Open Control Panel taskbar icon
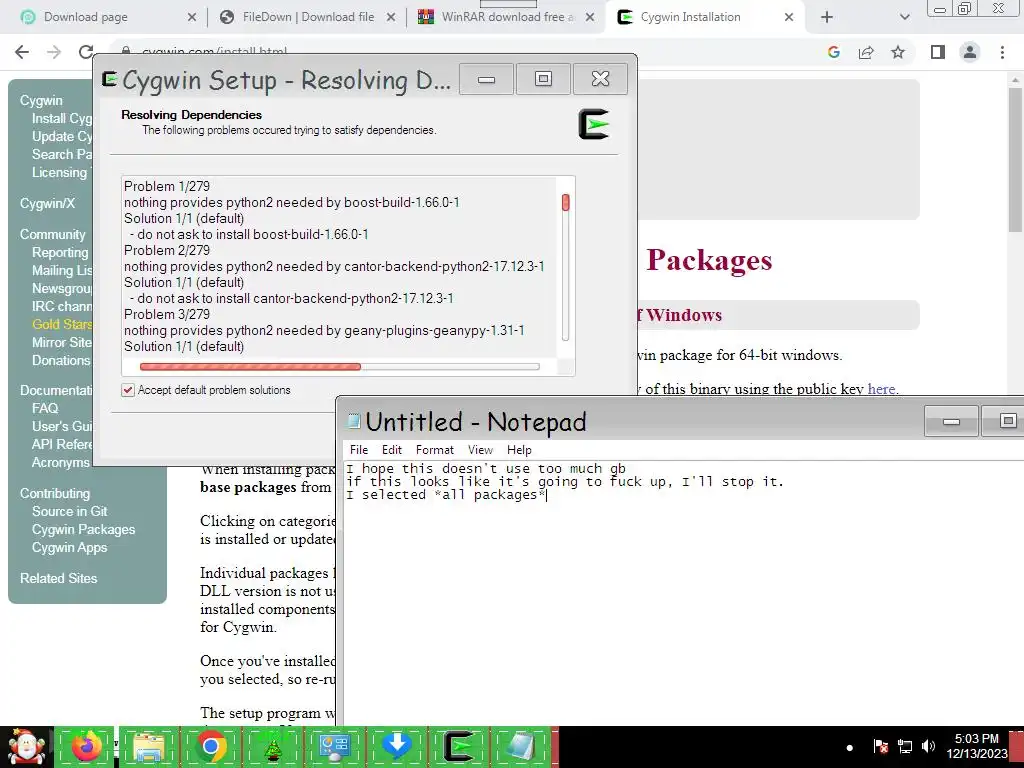The width and height of the screenshot is (1024, 768). click(334, 747)
